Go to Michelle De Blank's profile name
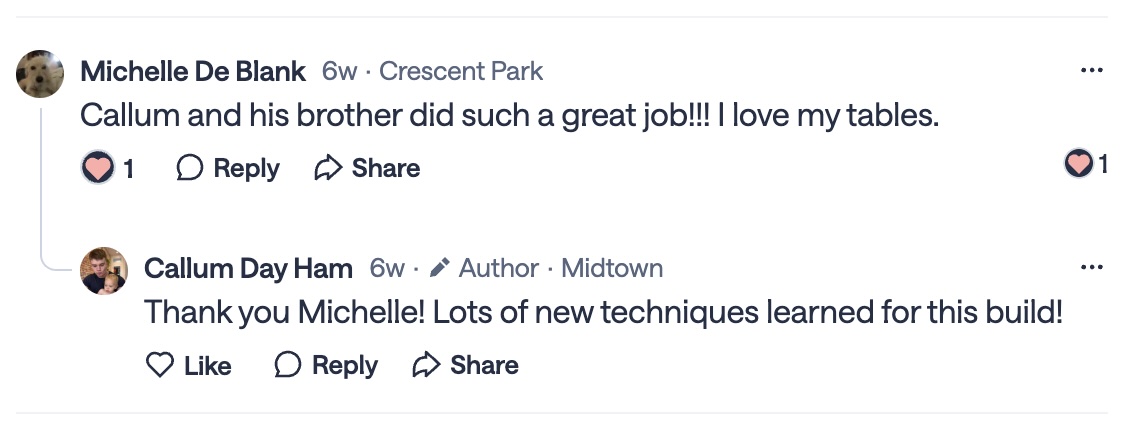Image resolution: width=1134 pixels, height=426 pixels. click(x=193, y=71)
